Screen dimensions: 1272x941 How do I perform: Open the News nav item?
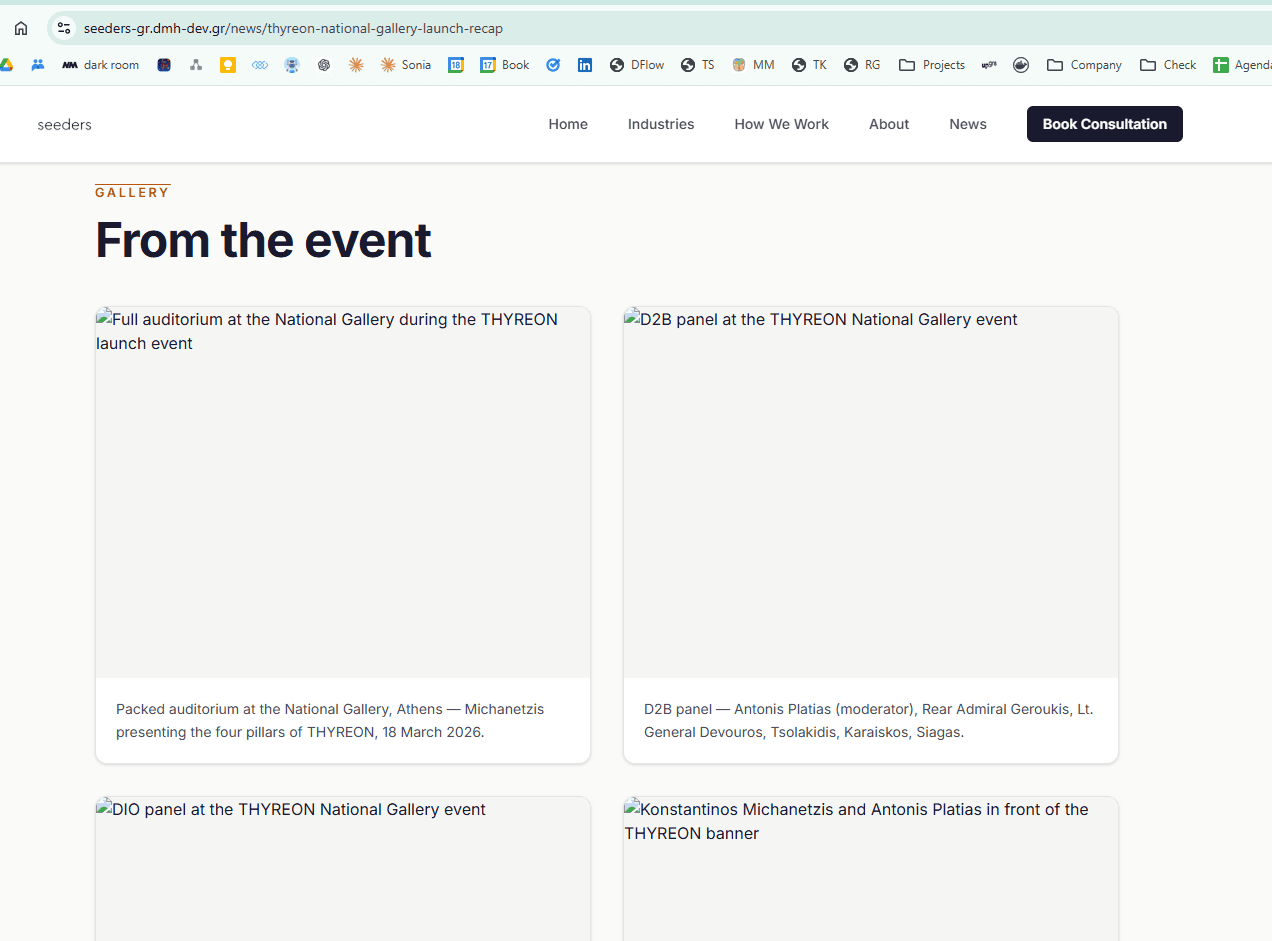(x=968, y=124)
